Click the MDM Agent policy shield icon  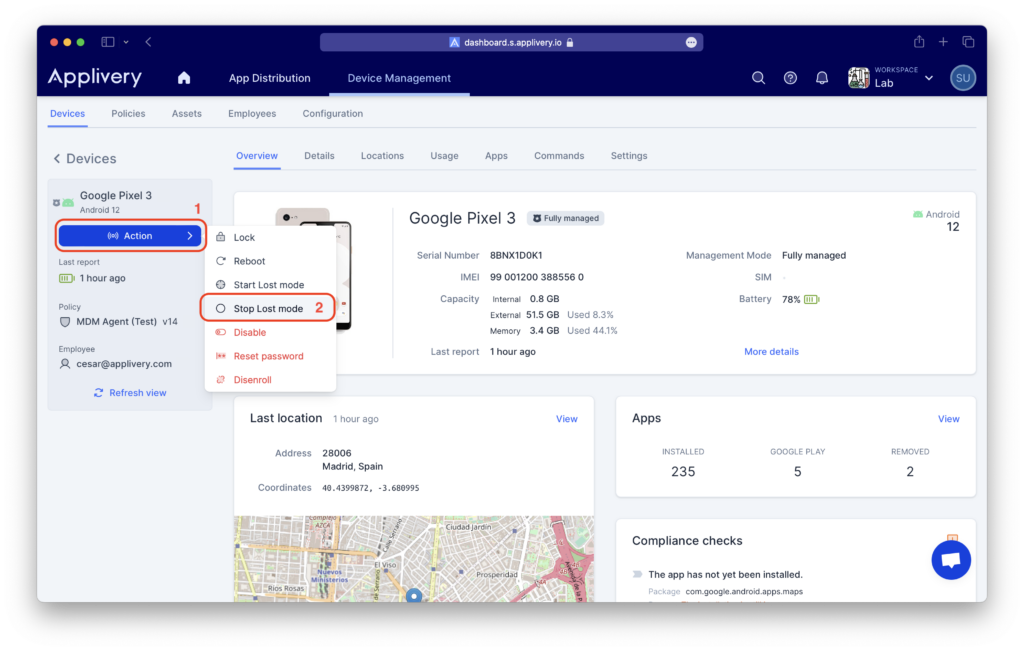click(65, 322)
